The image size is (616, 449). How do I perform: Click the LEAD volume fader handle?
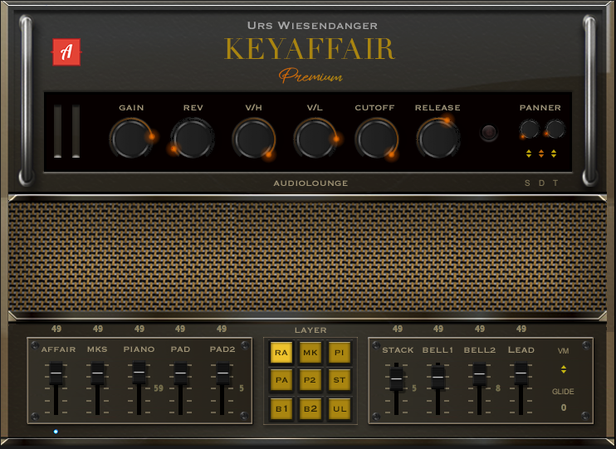(x=521, y=373)
